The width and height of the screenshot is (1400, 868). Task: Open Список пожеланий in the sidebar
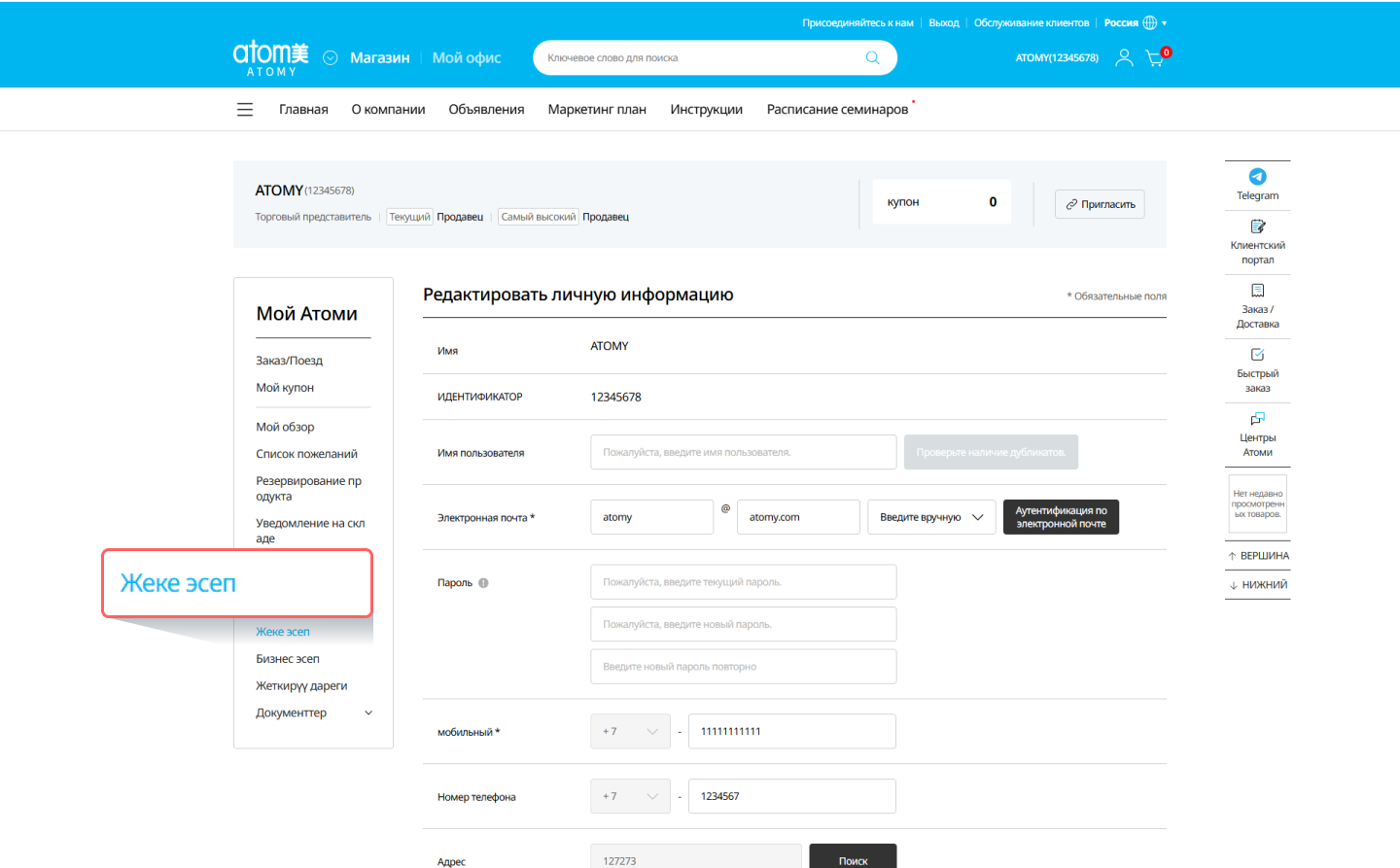pyautogui.click(x=306, y=454)
